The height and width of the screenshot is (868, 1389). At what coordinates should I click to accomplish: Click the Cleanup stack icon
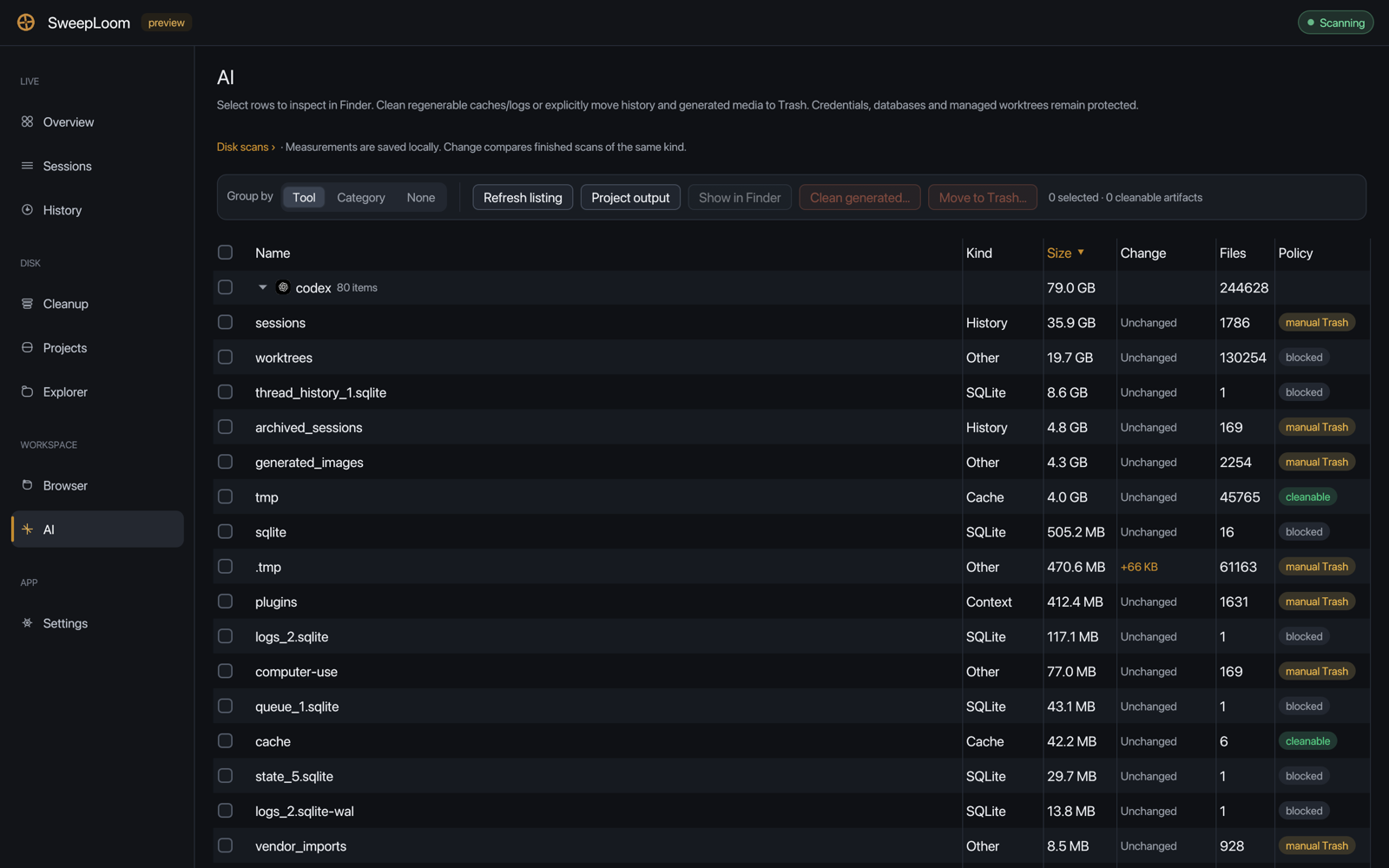click(x=27, y=304)
